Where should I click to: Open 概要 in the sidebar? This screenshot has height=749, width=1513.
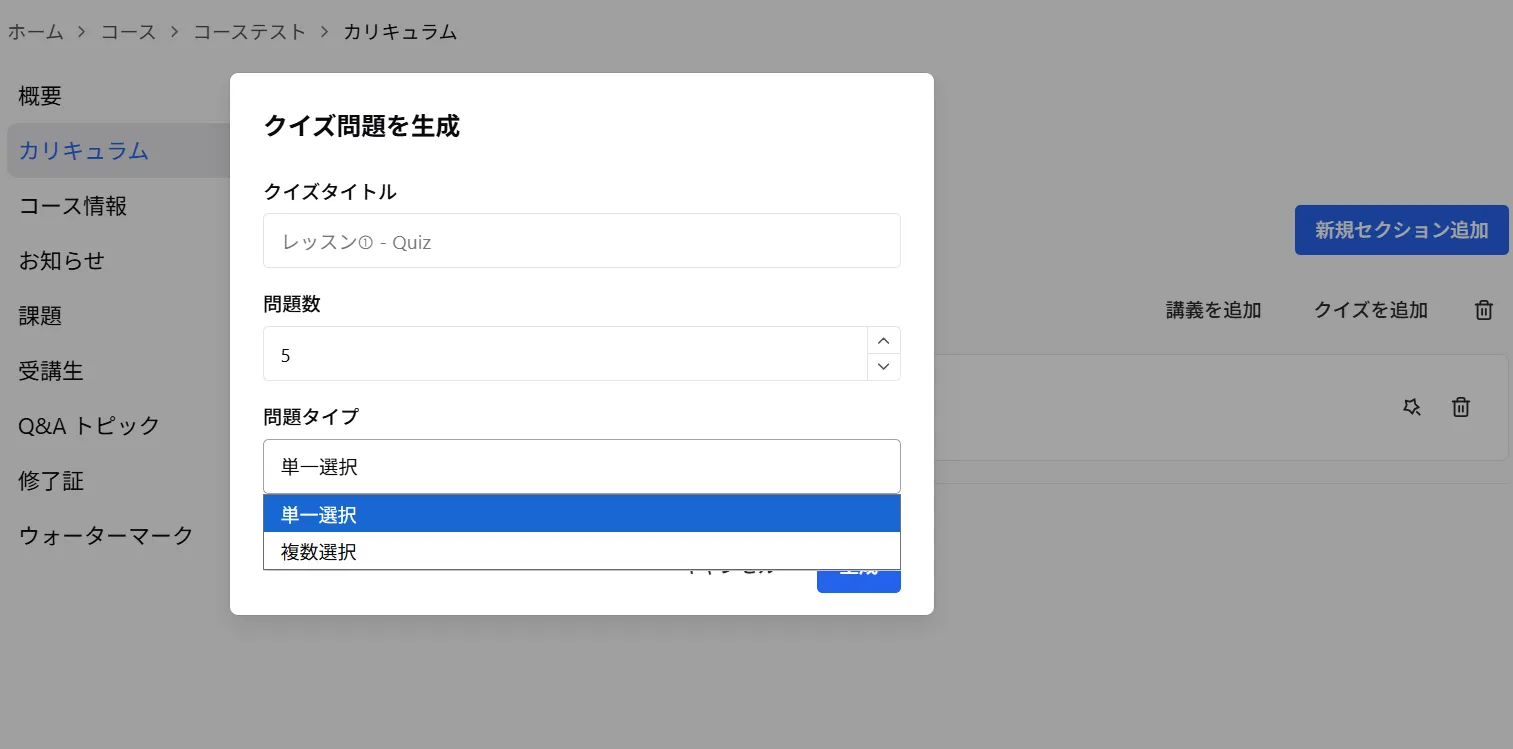click(40, 96)
